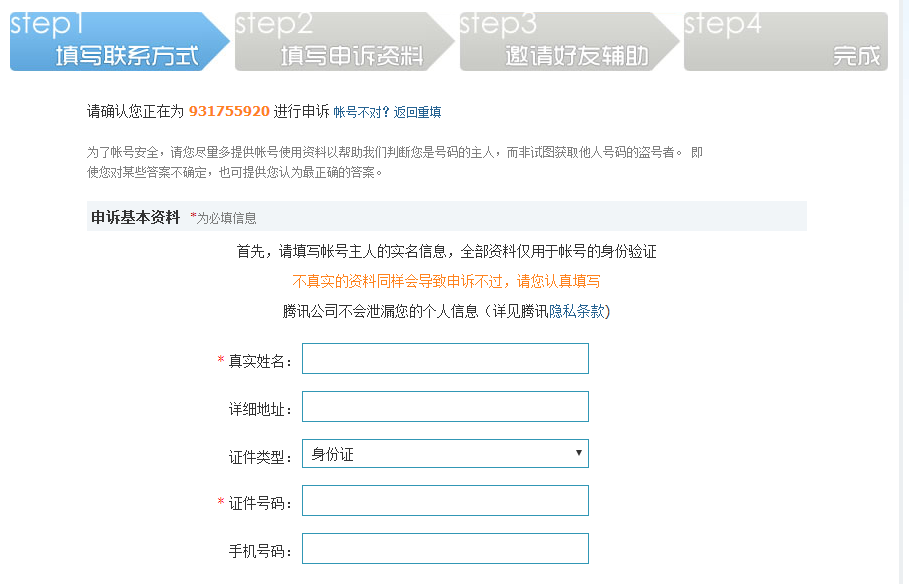Click the 详细地址 address input field
The height and width of the screenshot is (584, 909).
pyautogui.click(x=445, y=406)
